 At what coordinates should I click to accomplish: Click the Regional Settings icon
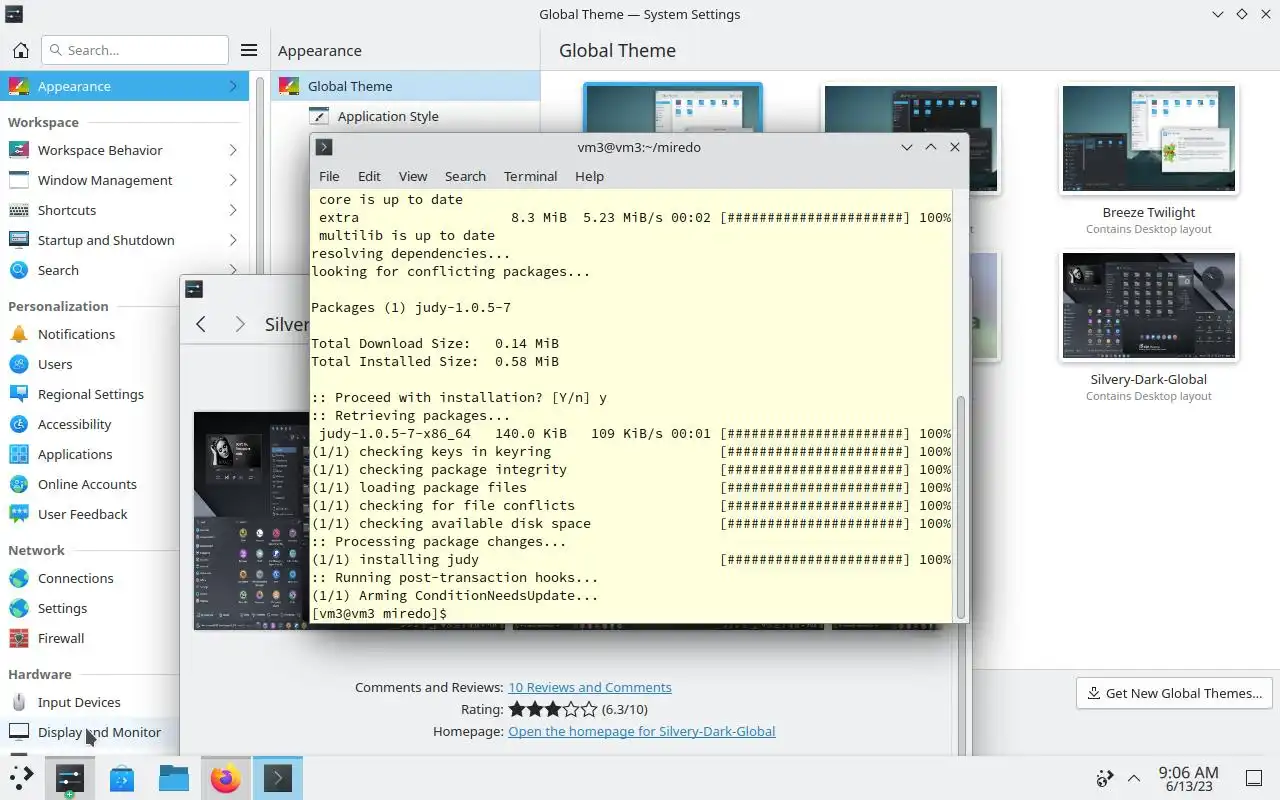click(19, 394)
